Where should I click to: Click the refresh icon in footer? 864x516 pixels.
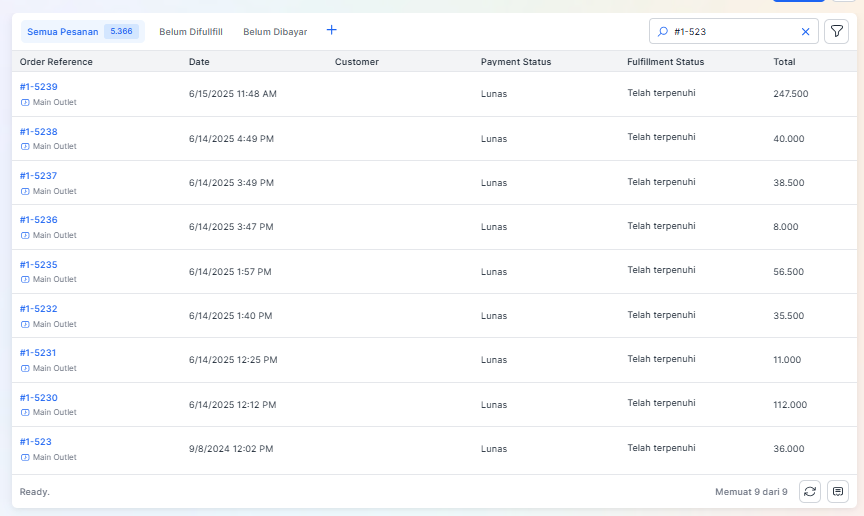(809, 491)
